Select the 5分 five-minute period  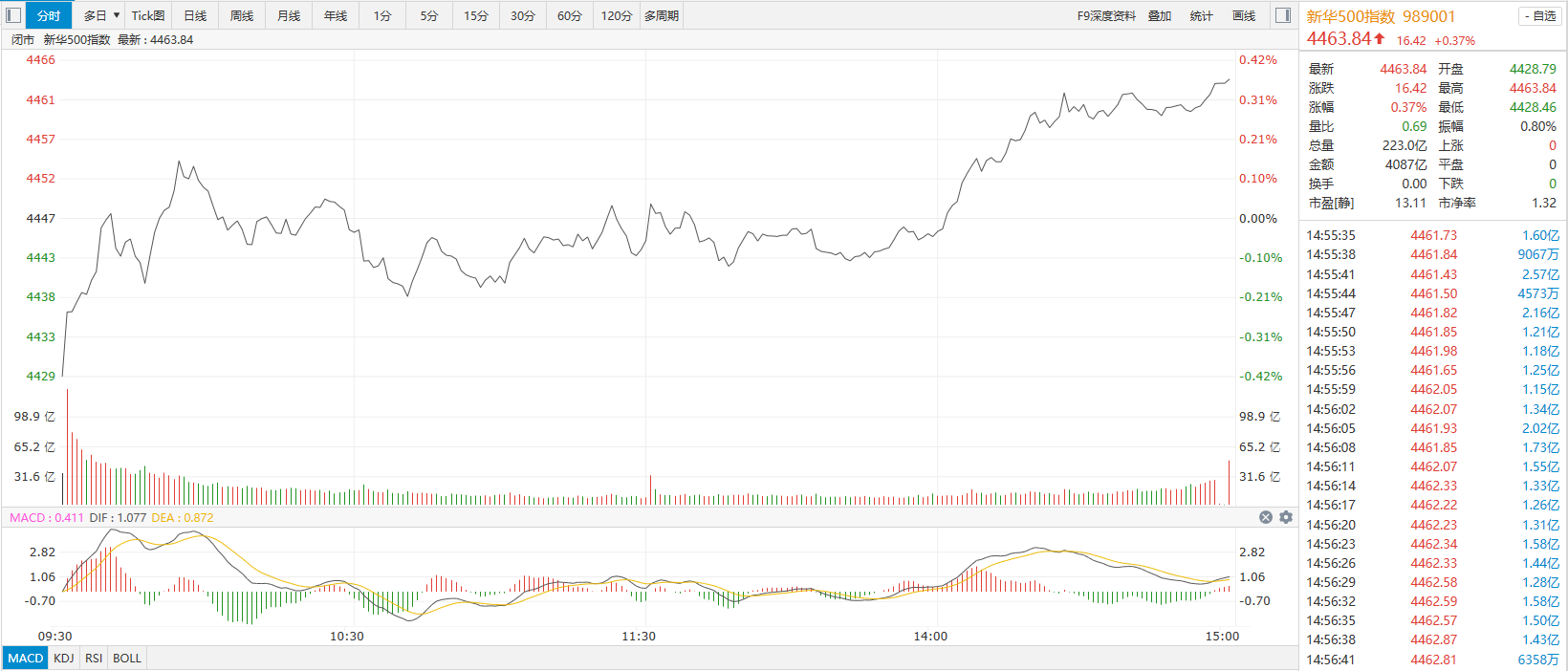(429, 15)
